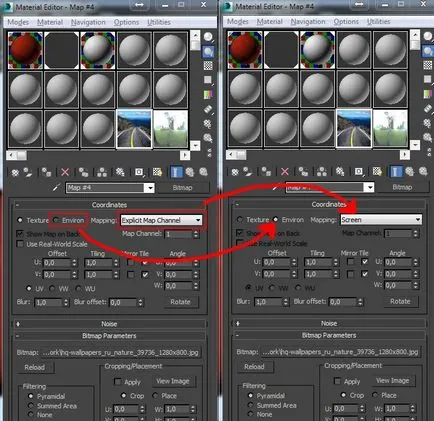Open Material menu in left window

point(50,22)
